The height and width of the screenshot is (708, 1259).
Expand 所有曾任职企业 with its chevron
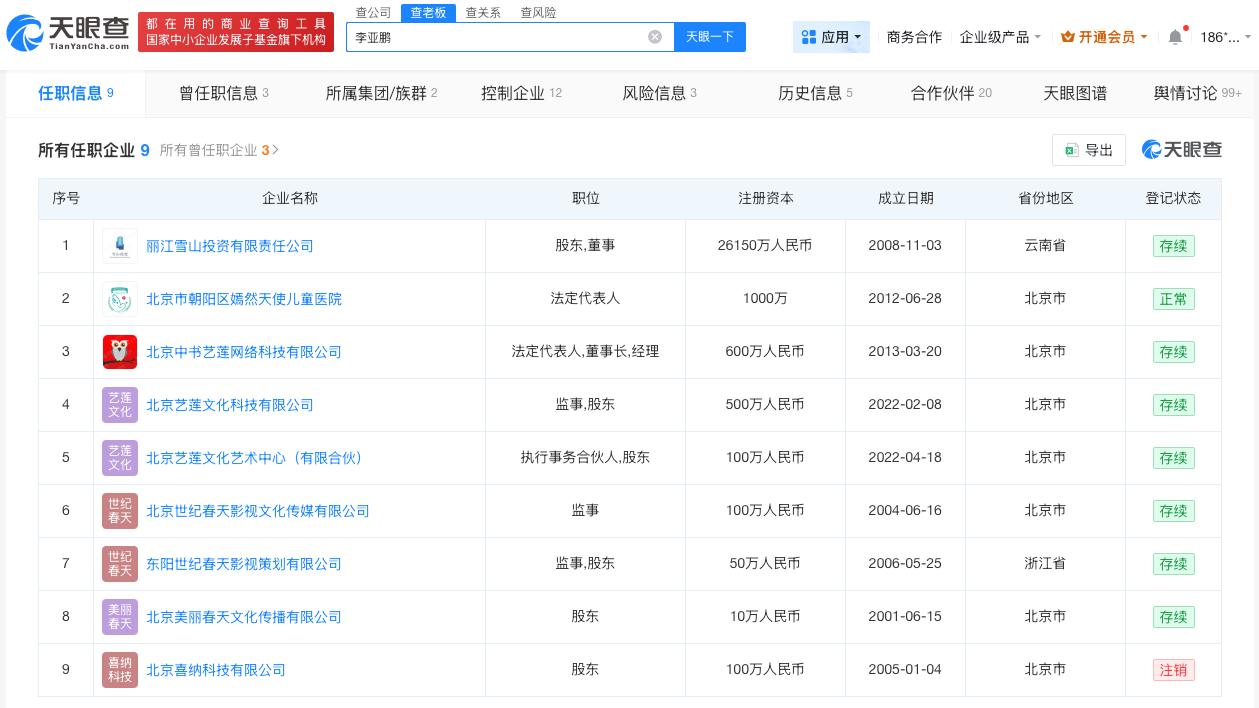tap(274, 150)
